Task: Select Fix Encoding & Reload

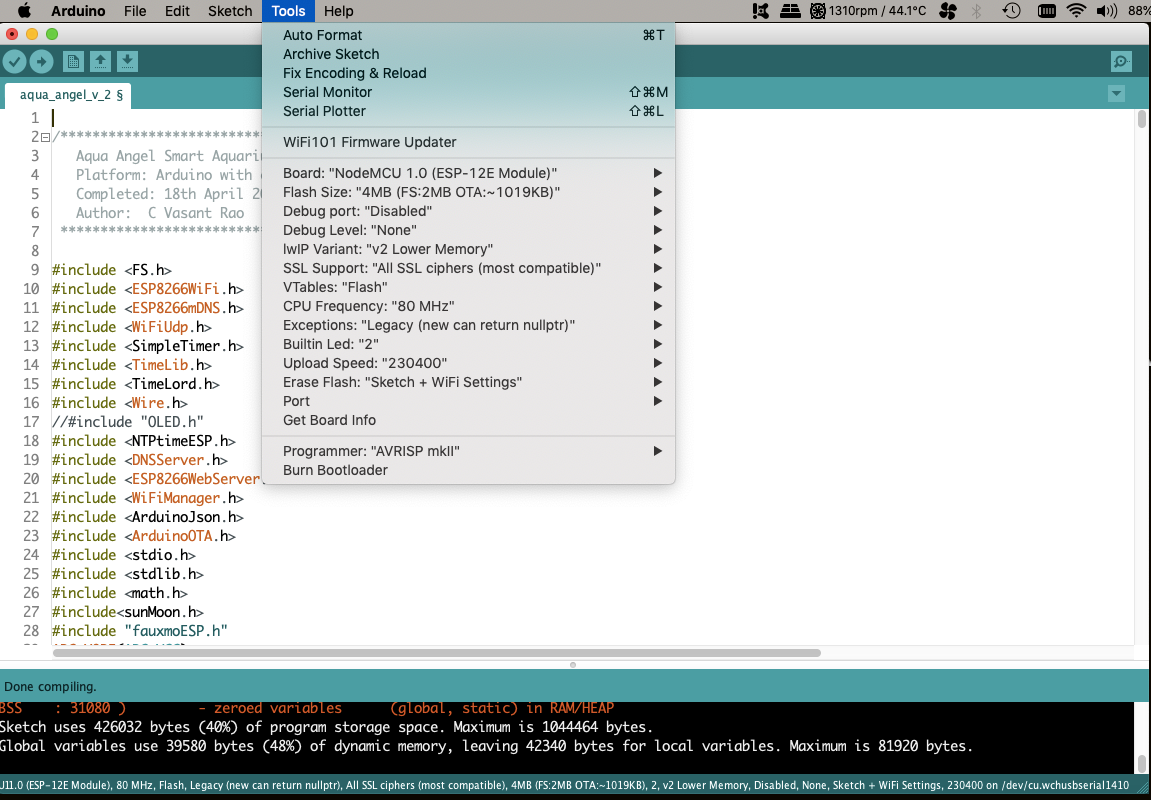Action: [x=468, y=73]
